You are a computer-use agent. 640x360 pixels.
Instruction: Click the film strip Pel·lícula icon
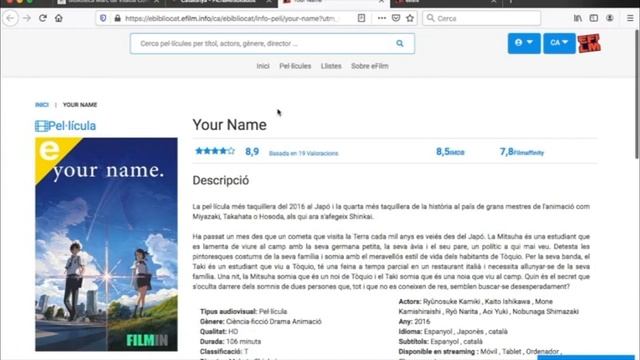pyautogui.click(x=41, y=126)
